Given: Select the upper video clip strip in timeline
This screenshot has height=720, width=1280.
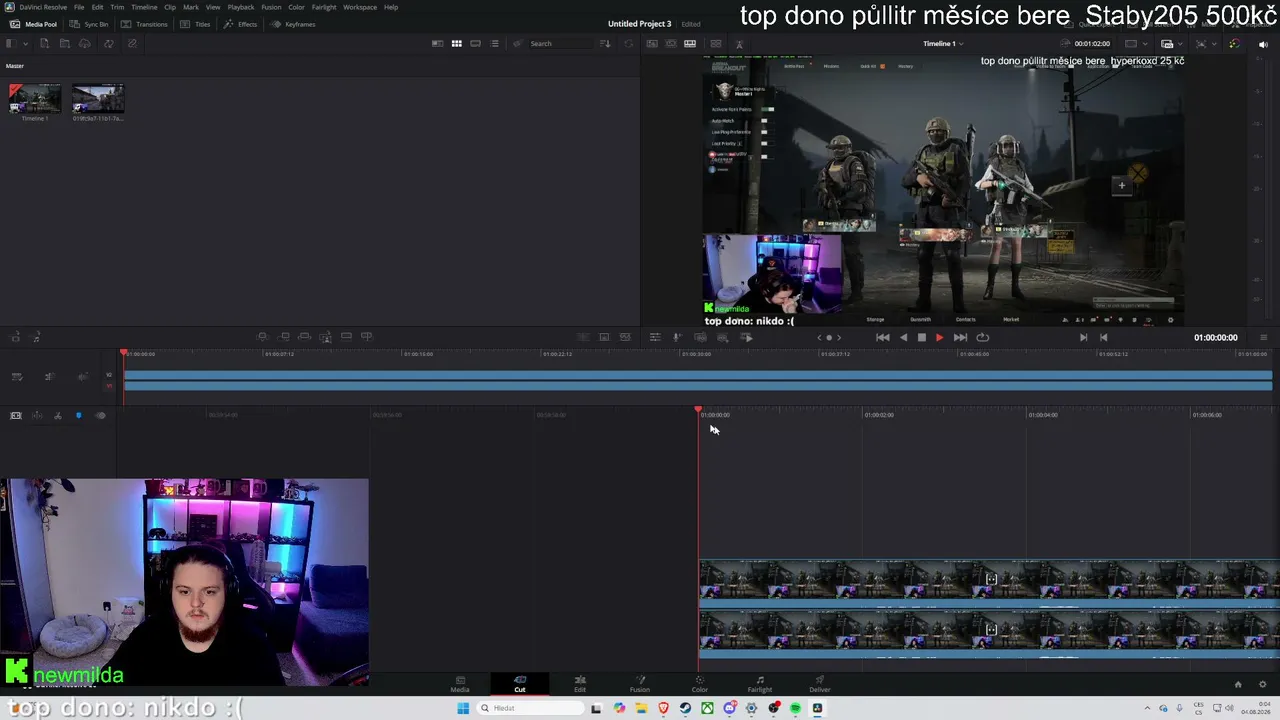Looking at the screenshot, I should pyautogui.click(x=989, y=585).
